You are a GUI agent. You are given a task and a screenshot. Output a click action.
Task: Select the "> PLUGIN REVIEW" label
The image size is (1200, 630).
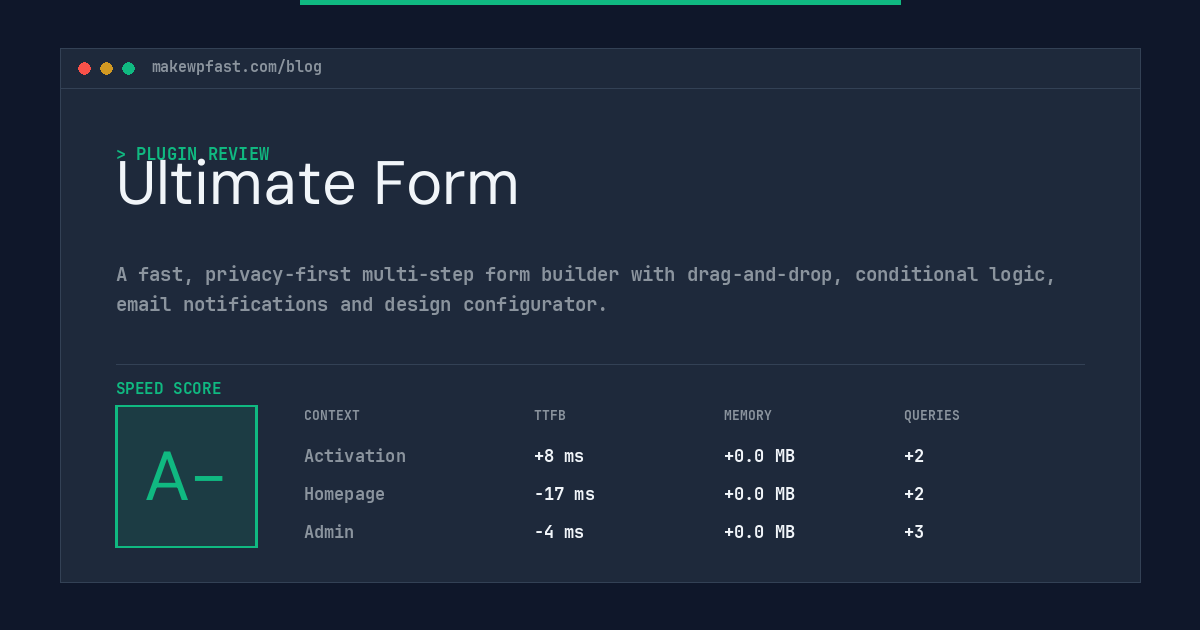[x=192, y=154]
